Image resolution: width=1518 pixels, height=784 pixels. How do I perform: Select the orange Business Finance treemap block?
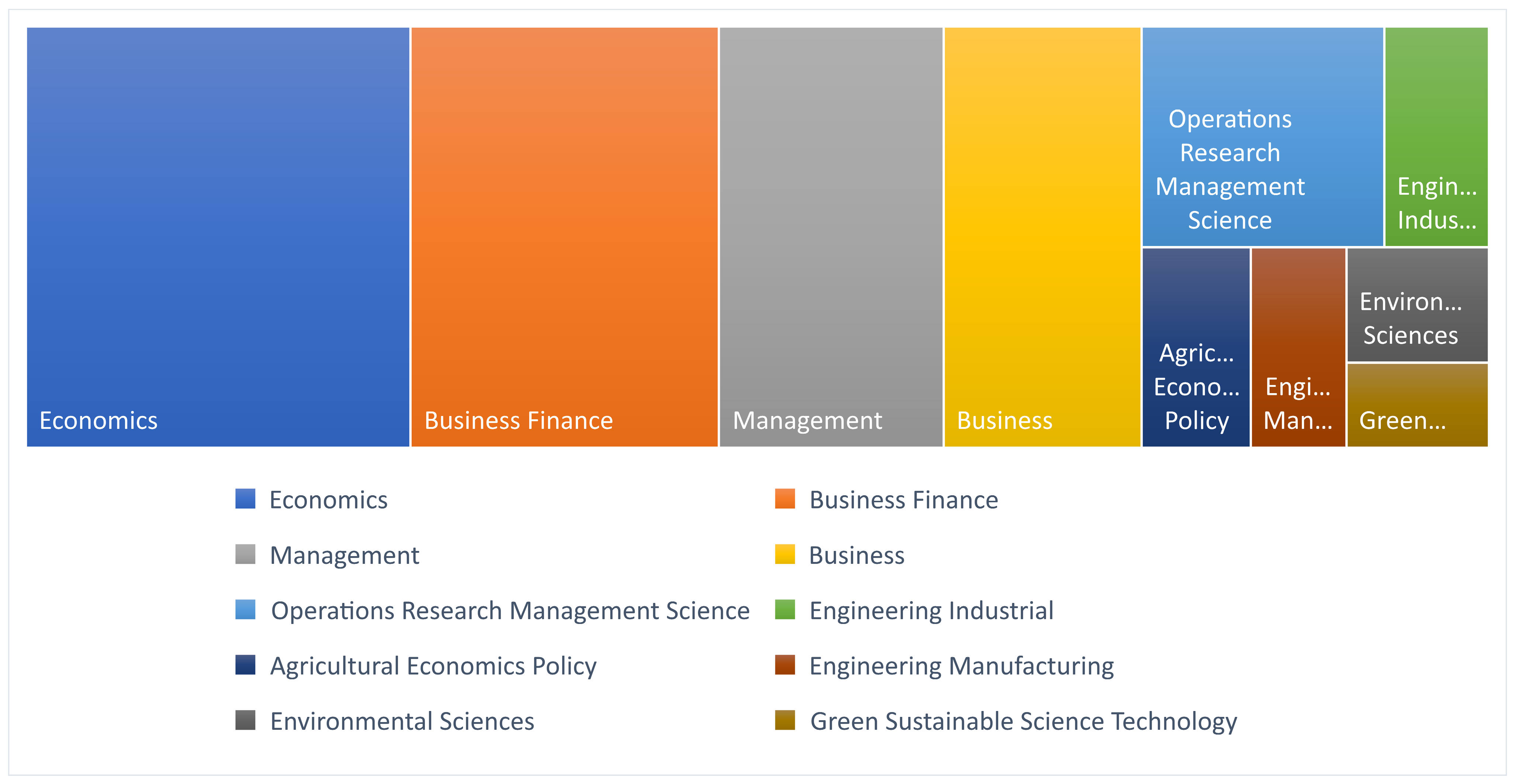[x=564, y=236]
